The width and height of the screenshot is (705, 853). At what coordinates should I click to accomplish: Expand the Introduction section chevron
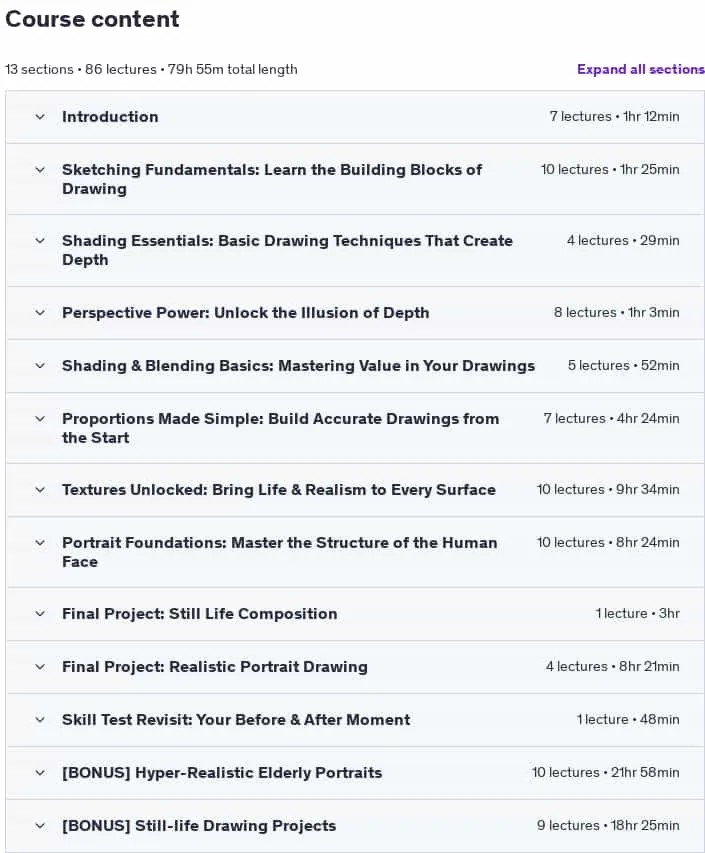(x=40, y=117)
